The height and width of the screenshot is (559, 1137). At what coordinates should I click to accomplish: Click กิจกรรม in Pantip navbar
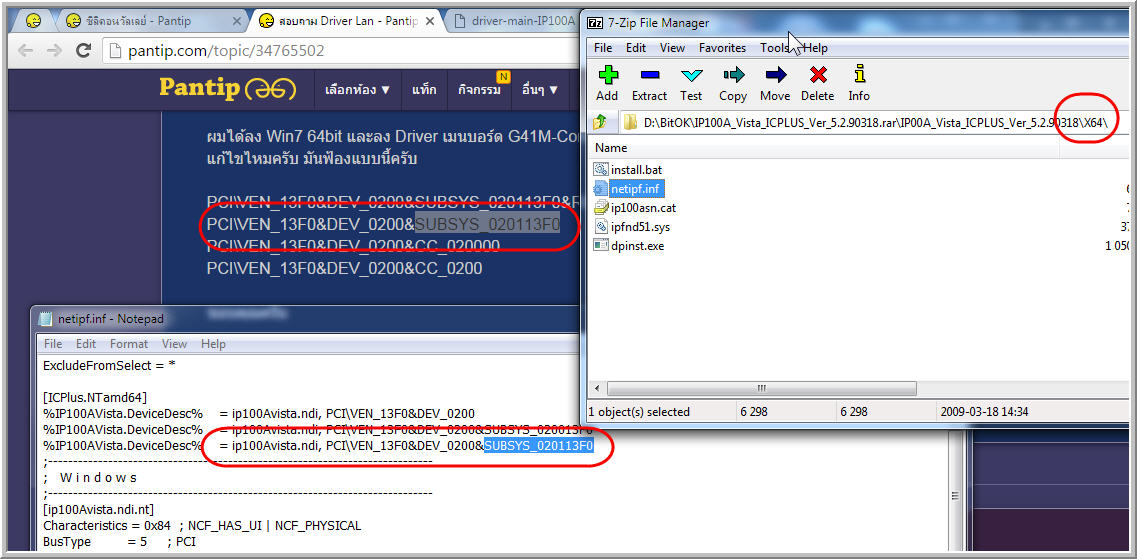pyautogui.click(x=479, y=90)
